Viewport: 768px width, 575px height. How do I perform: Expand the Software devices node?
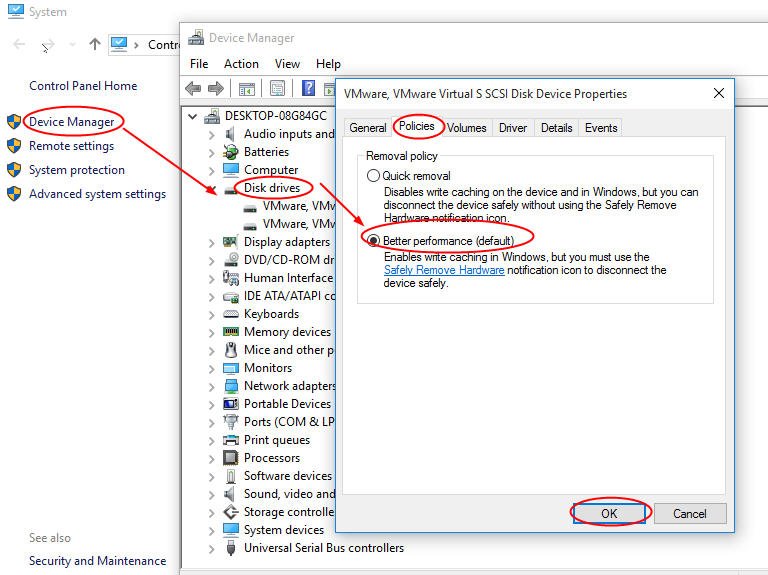click(212, 476)
